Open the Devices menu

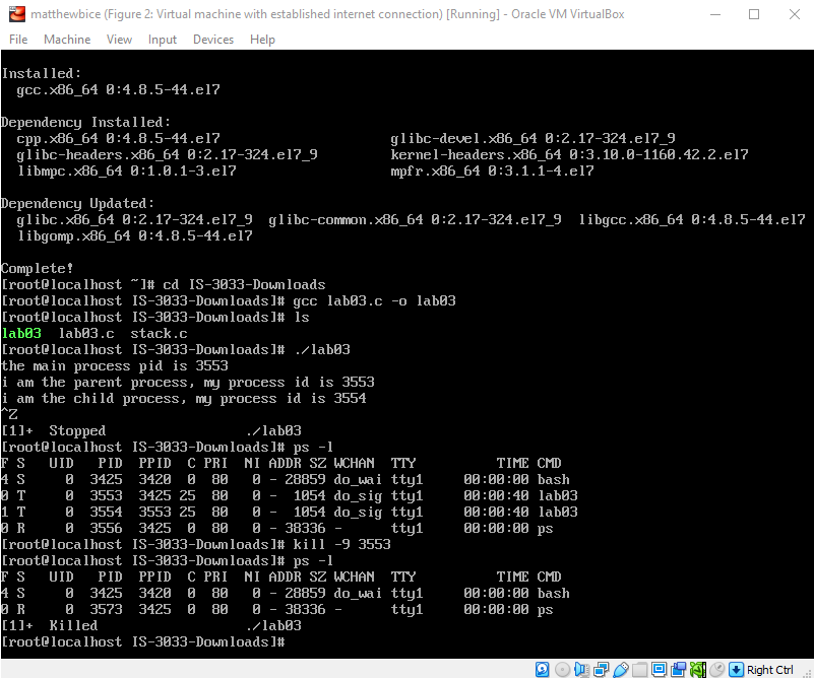(211, 39)
